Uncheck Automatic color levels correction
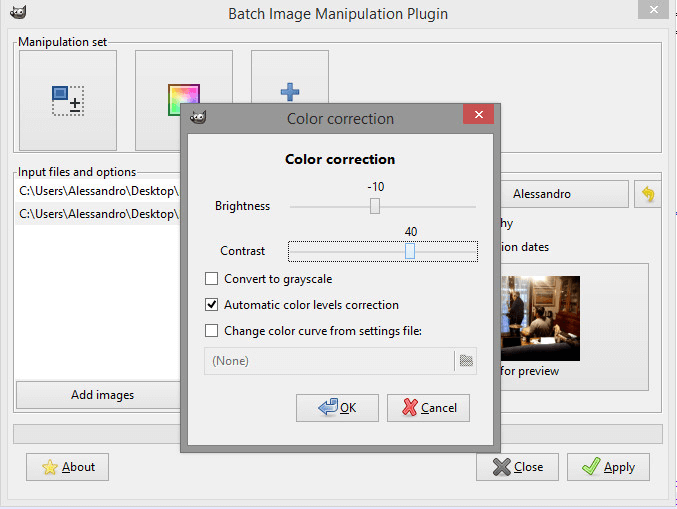677x509 pixels. pyautogui.click(x=211, y=304)
